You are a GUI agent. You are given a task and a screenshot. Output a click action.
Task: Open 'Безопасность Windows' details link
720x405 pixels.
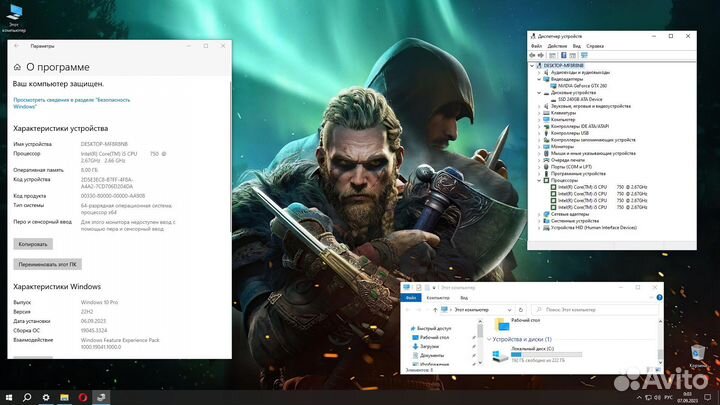coord(72,103)
